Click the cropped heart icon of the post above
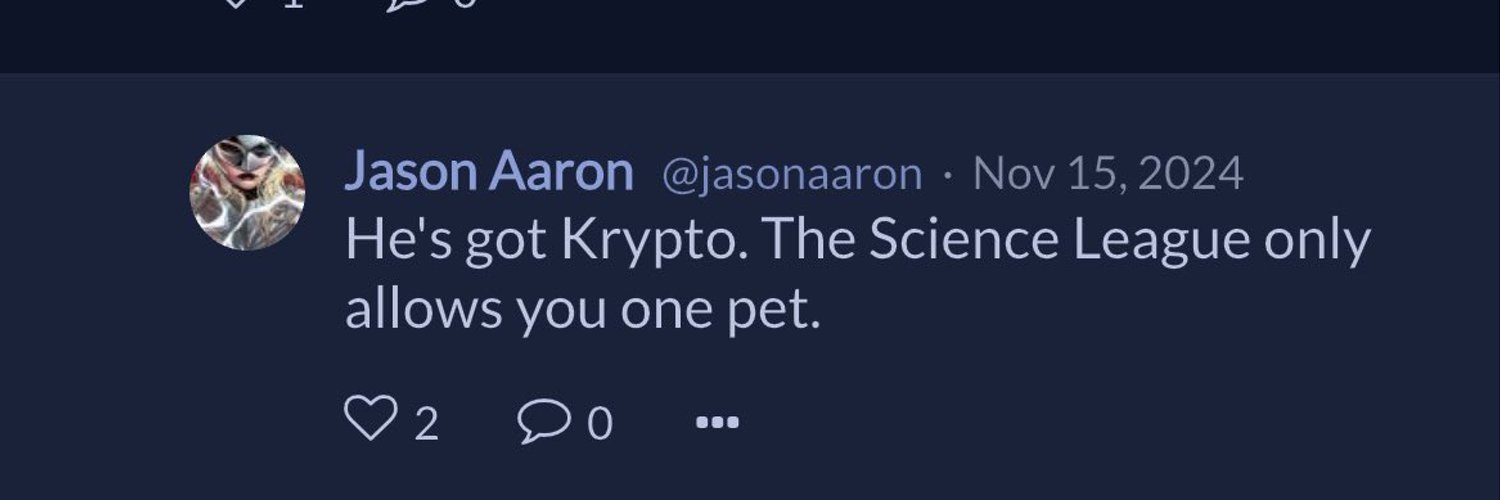1500x500 pixels. (x=236, y=3)
